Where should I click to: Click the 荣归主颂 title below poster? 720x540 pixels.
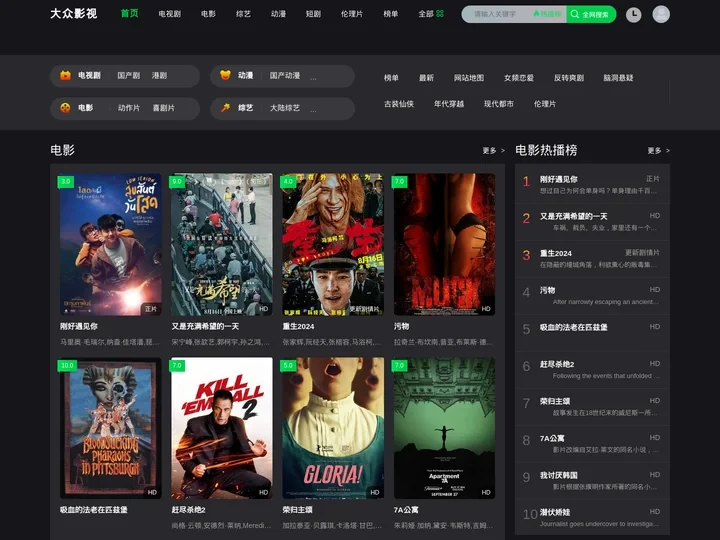[298, 510]
